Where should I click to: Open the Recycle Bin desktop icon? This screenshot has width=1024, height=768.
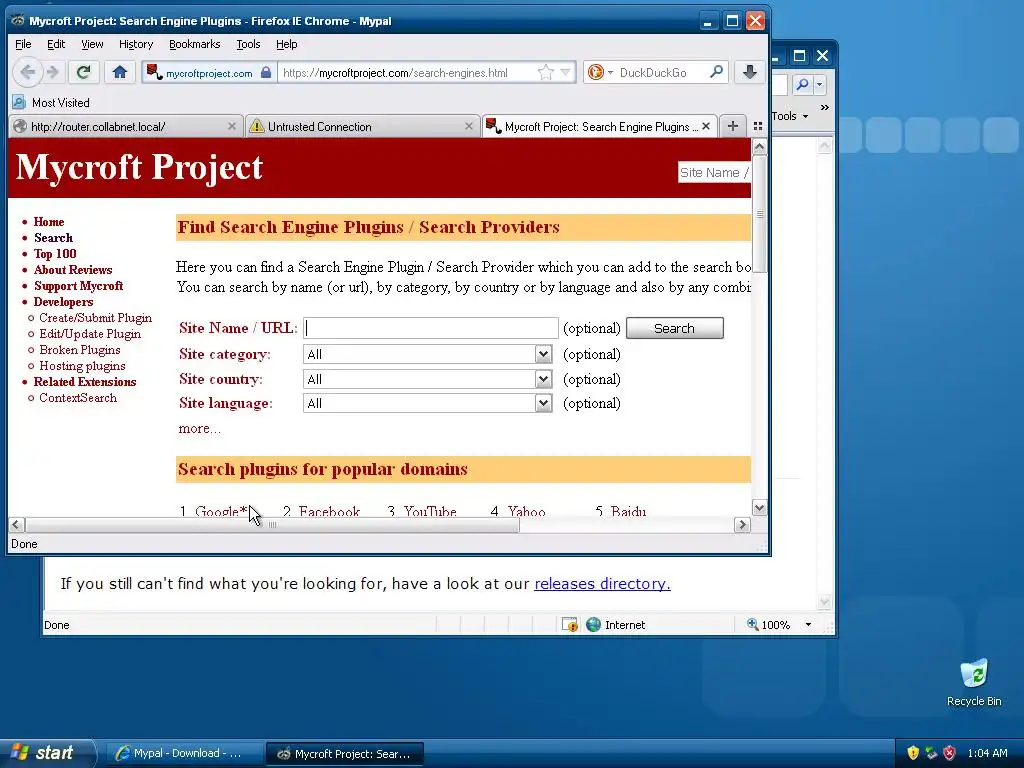[974, 682]
